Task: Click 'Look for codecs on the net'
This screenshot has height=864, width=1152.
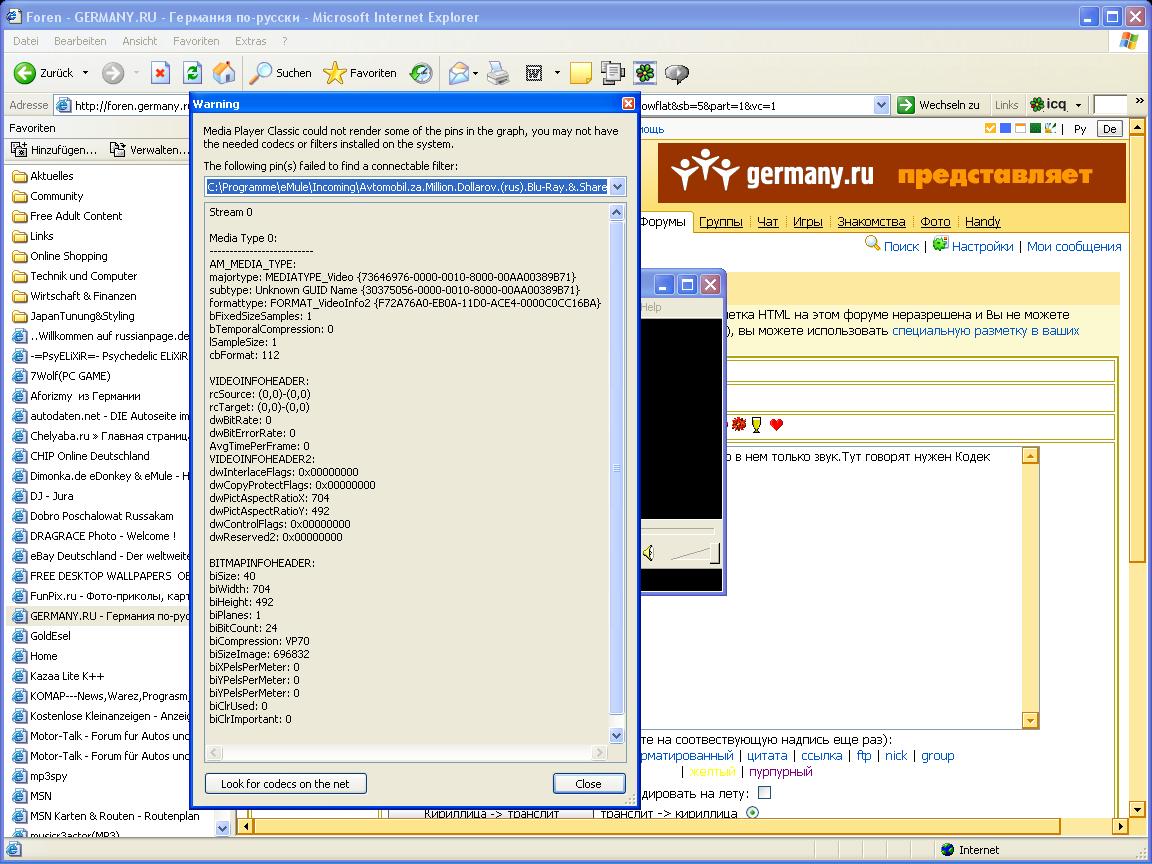Action: click(x=285, y=784)
